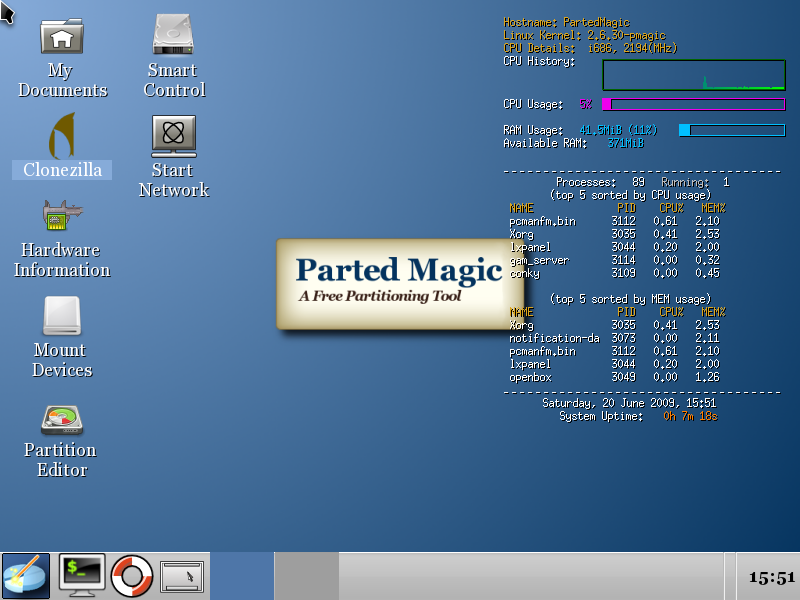Viewport: 800px width, 600px height.
Task: Click the show desktop panel icon
Action: tap(182, 577)
